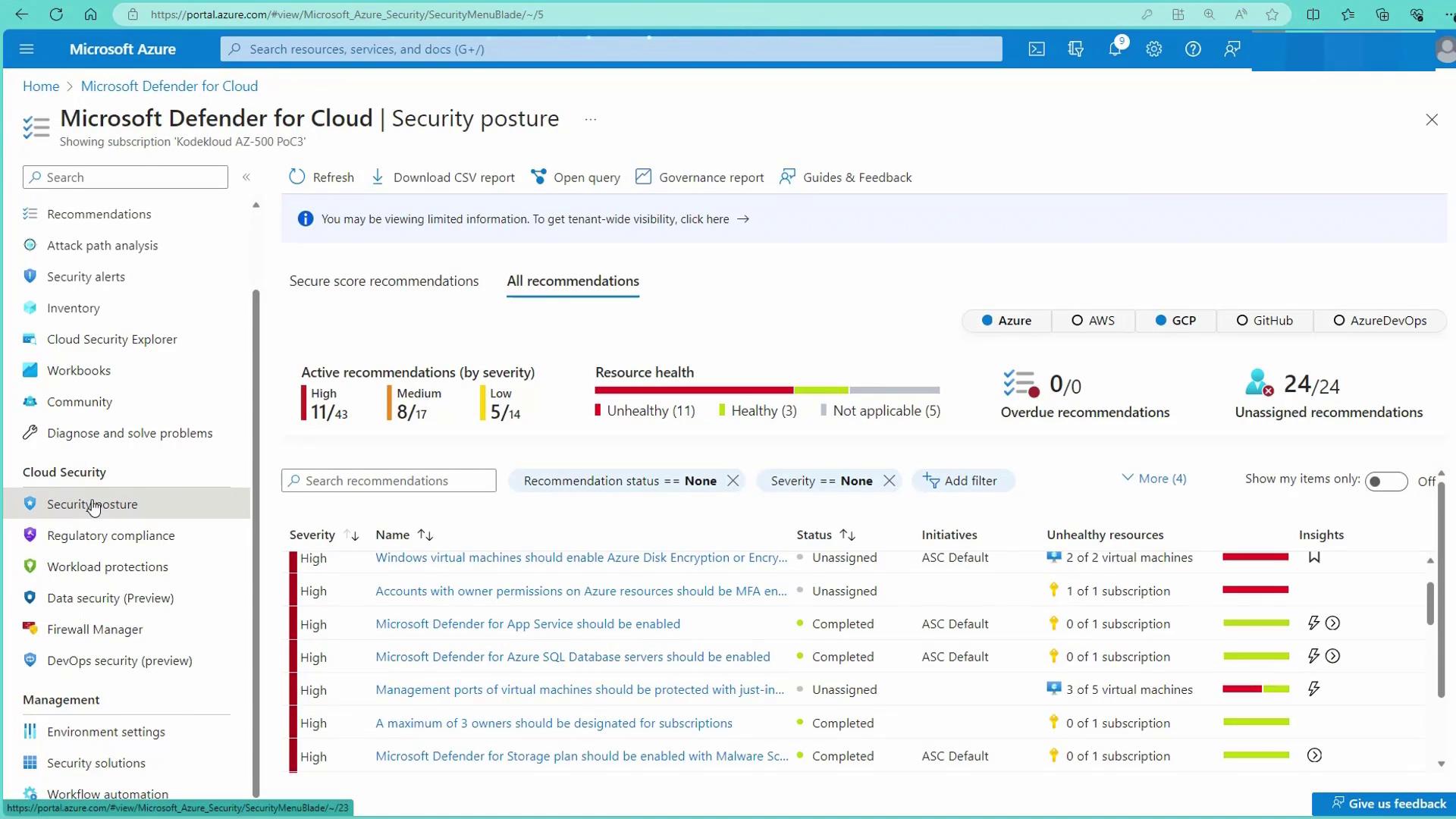This screenshot has width=1456, height=819.
Task: Toggle the GitHub environment filter
Action: [x=1264, y=321]
